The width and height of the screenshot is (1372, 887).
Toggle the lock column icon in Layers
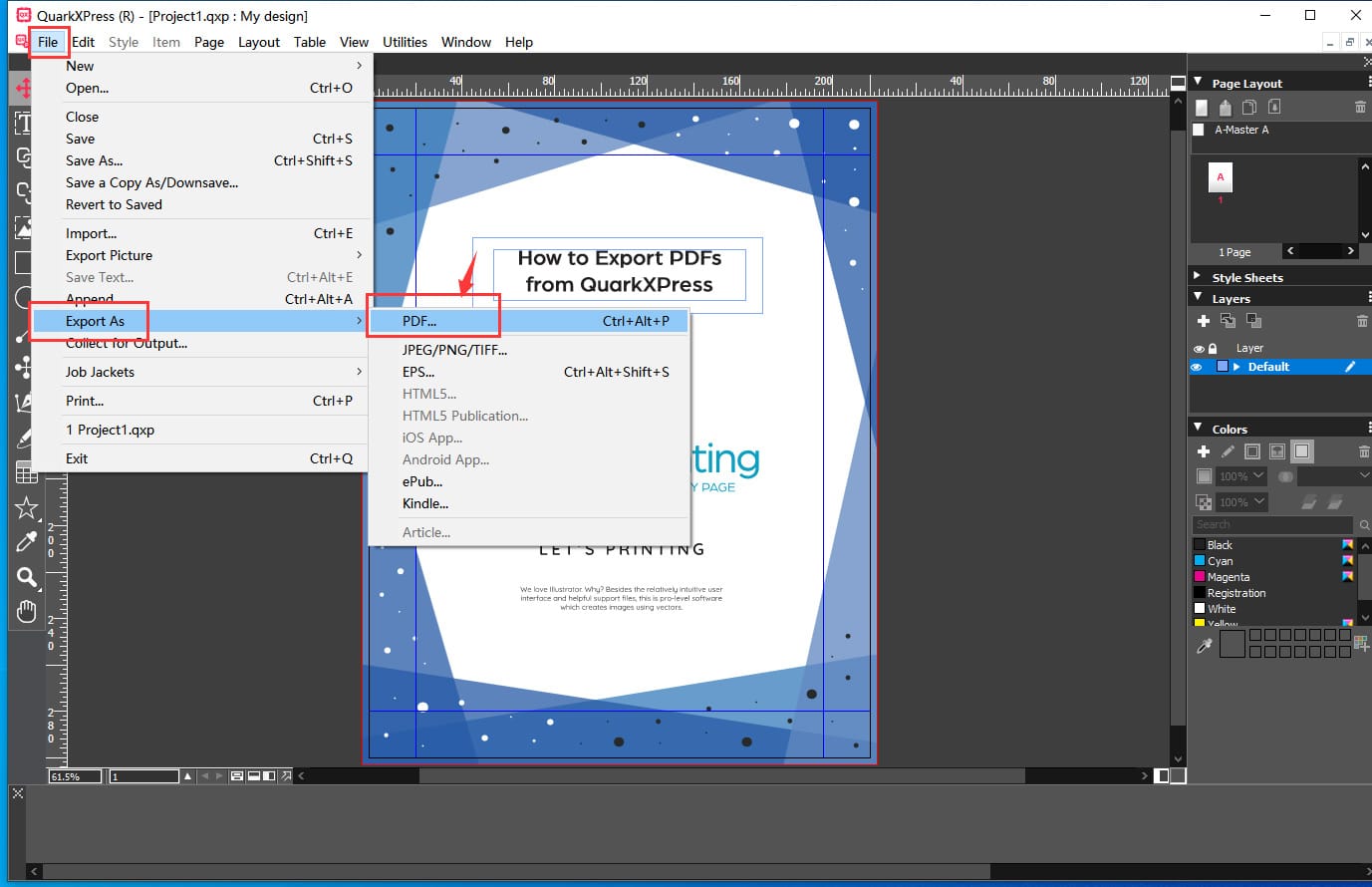click(1213, 349)
